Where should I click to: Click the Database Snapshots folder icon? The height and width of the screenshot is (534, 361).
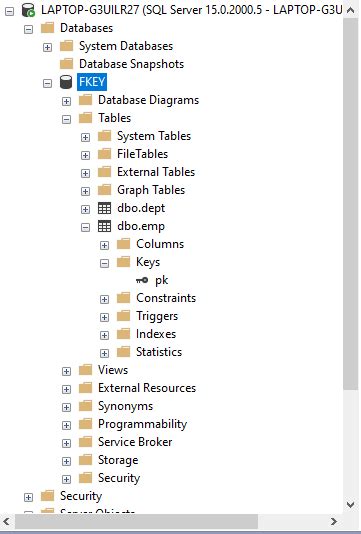click(66, 64)
